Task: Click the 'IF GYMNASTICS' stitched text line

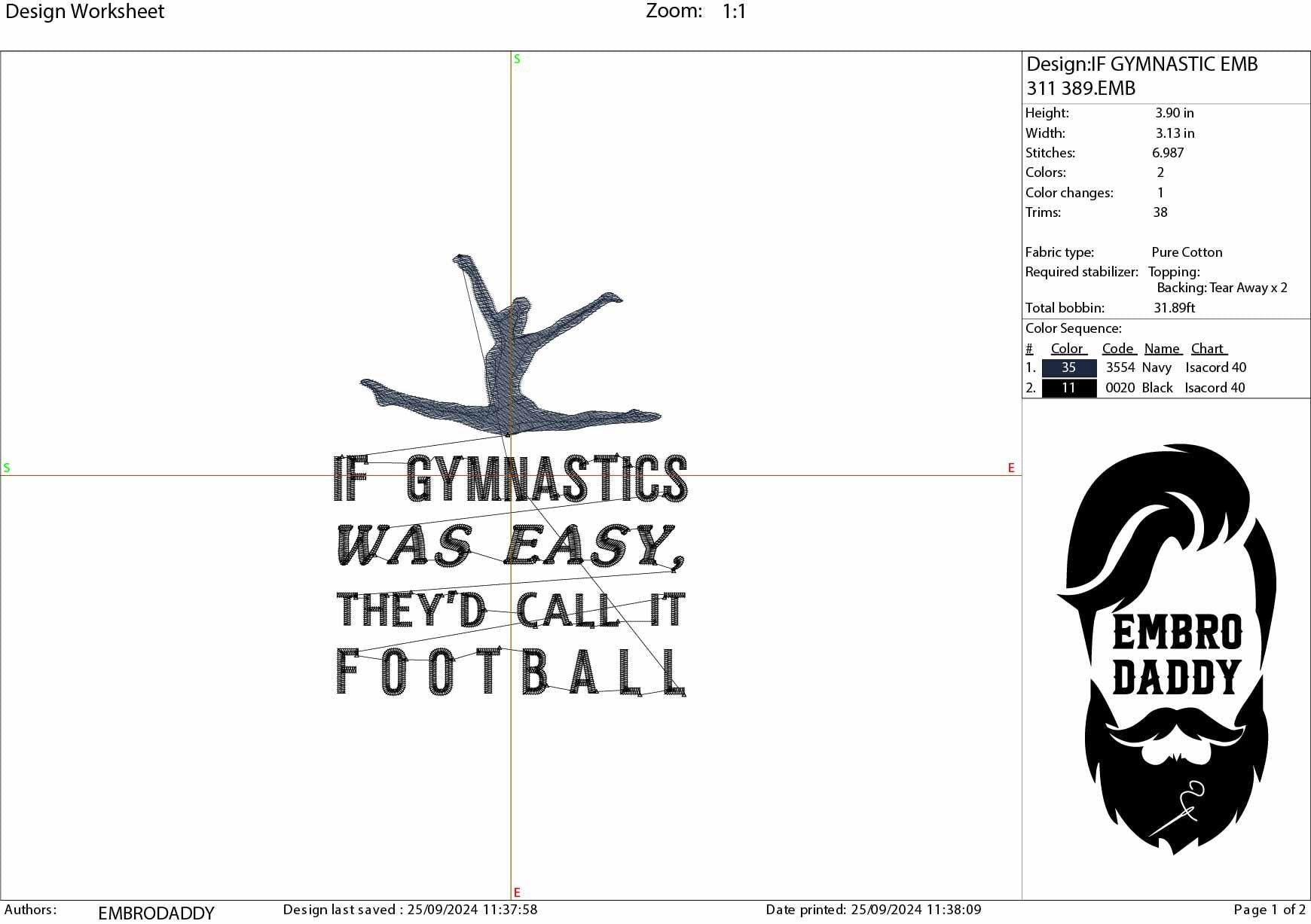Action: 510,478
